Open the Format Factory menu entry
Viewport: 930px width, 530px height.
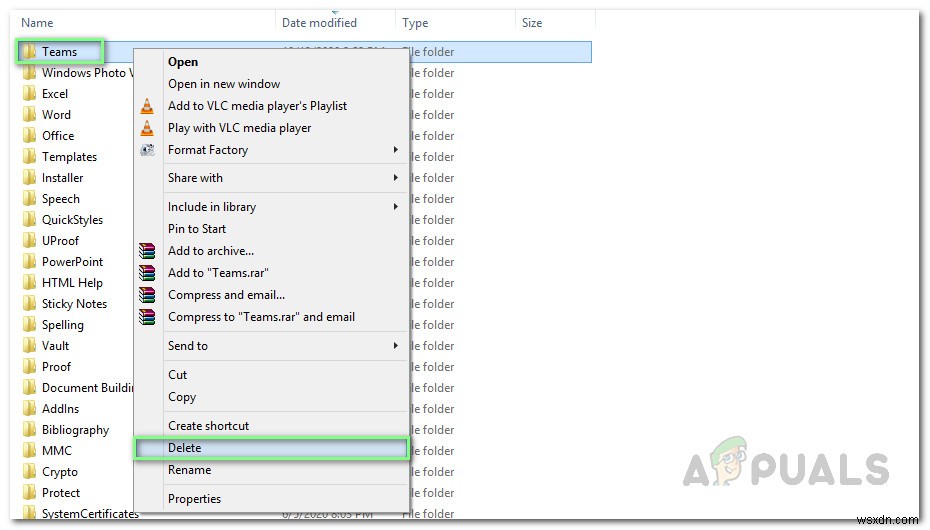(208, 150)
